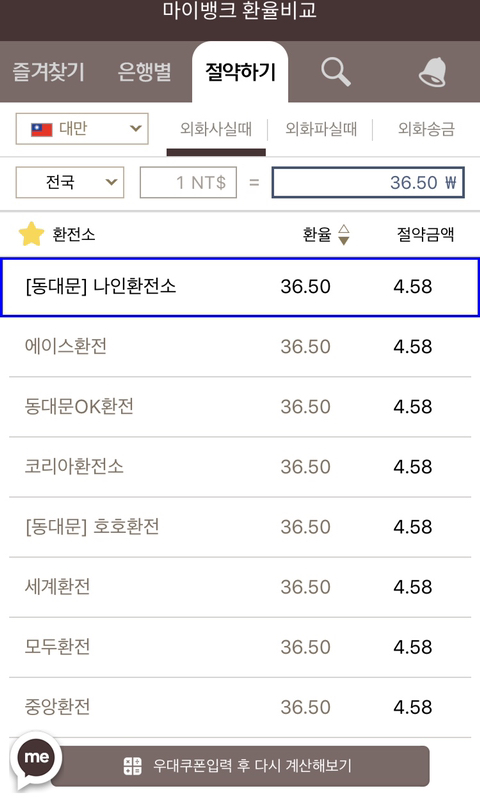Open the 'me' chat bubble icon
The height and width of the screenshot is (798, 480).
point(36,757)
